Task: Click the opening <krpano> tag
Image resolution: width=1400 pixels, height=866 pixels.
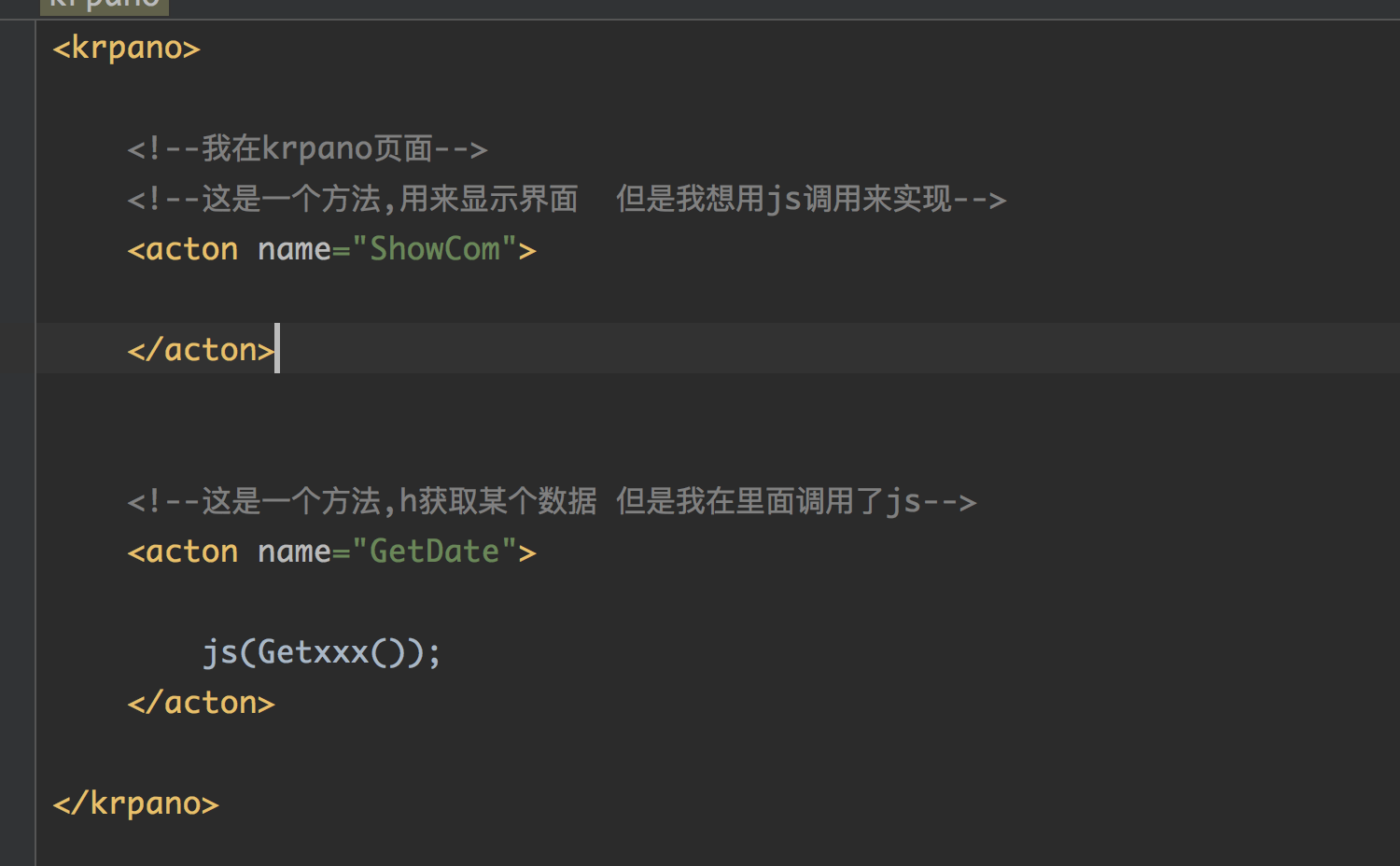Action: click(126, 48)
